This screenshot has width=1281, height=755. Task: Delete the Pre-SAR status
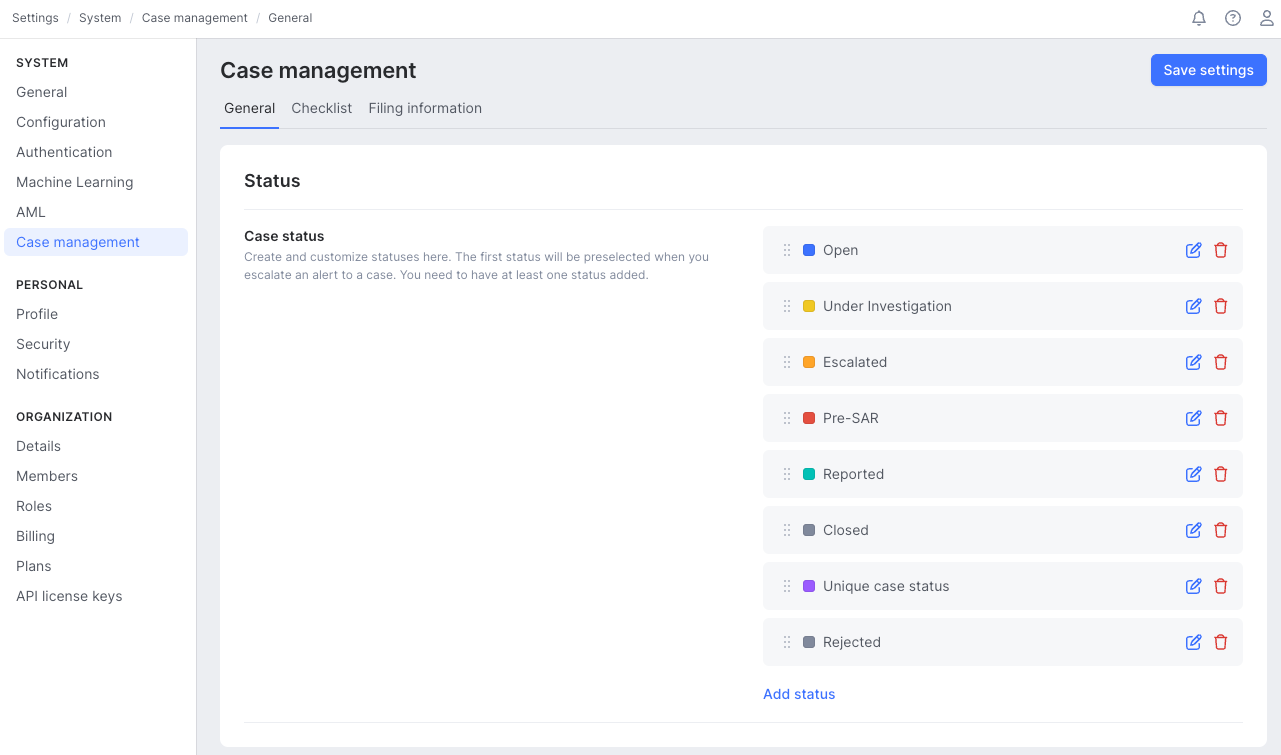pos(1220,418)
